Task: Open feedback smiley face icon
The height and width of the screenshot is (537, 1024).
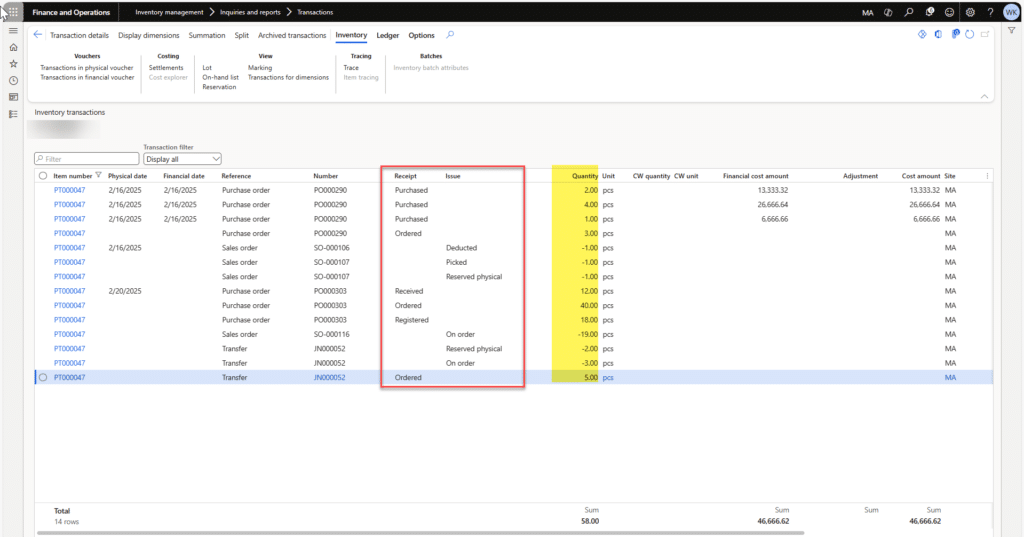Action: (x=950, y=12)
